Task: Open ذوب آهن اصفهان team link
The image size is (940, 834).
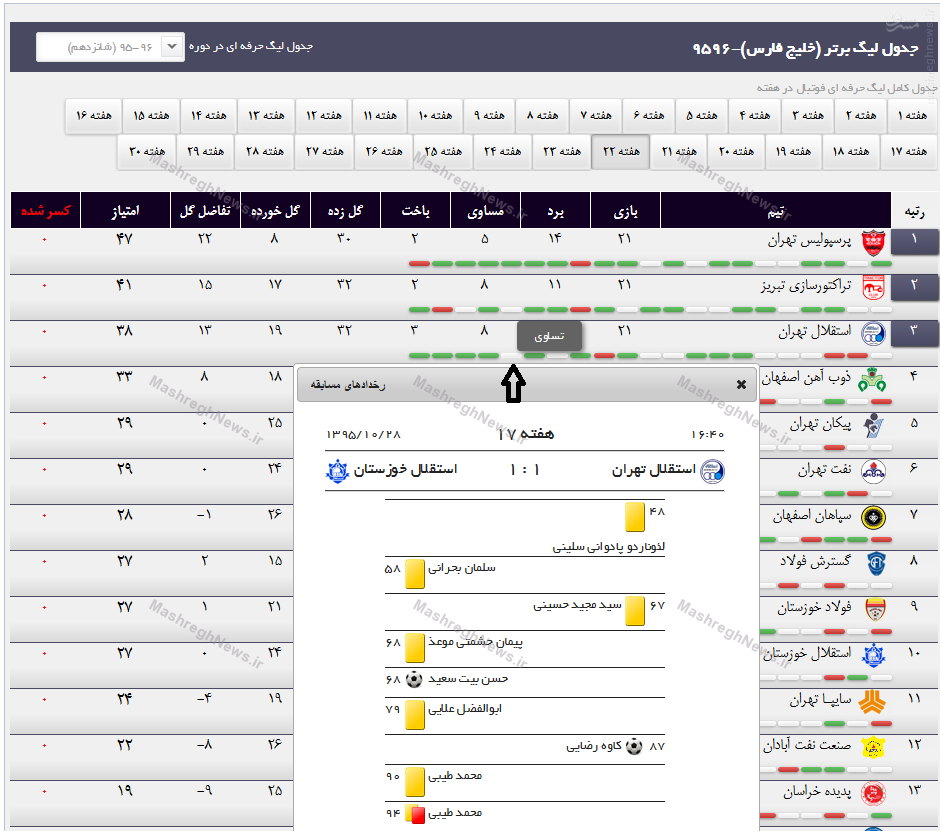Action: point(806,378)
